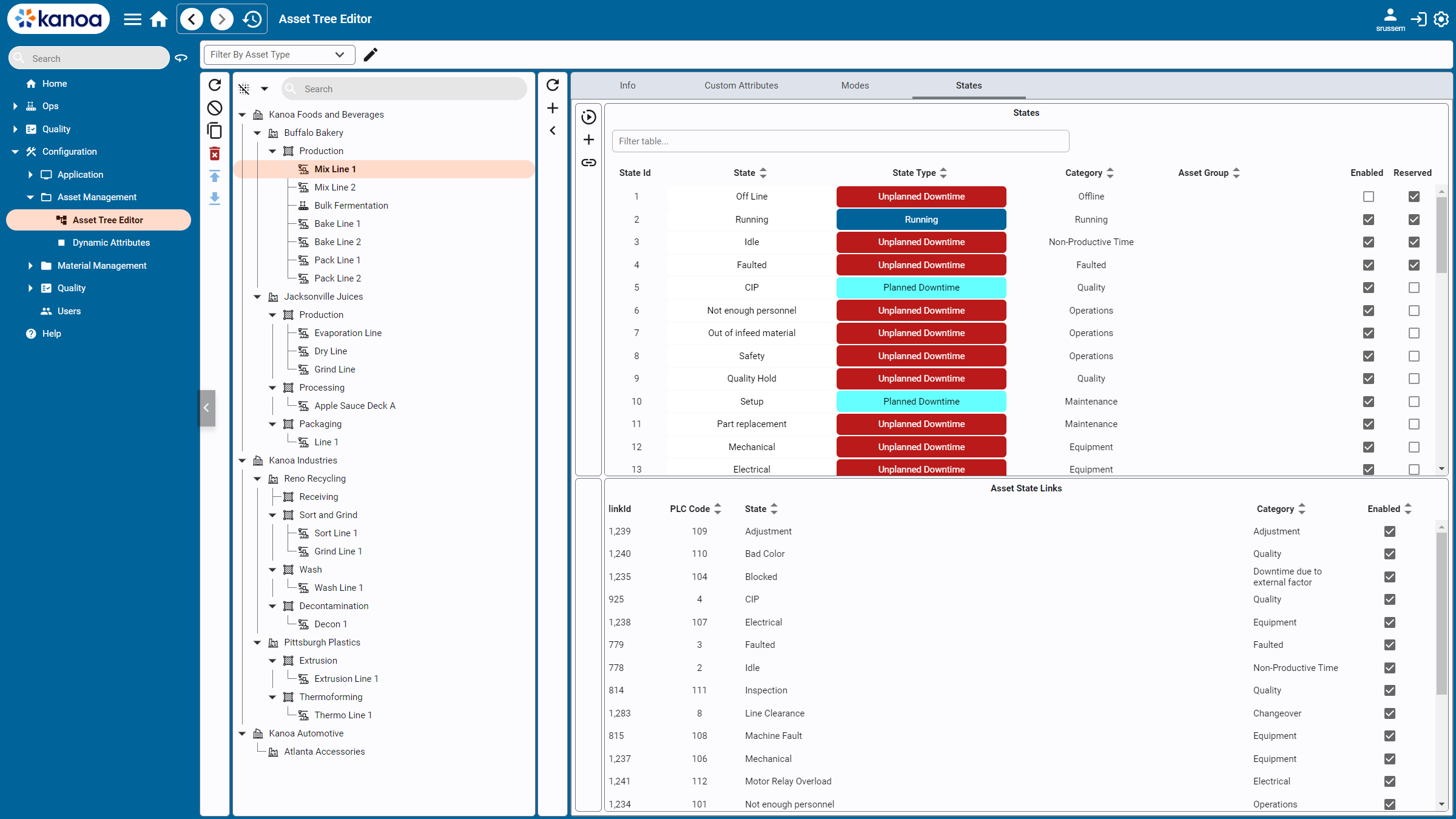Viewport: 1456px width, 819px height.
Task: Click the cancel circle-slash icon
Action: click(215, 108)
